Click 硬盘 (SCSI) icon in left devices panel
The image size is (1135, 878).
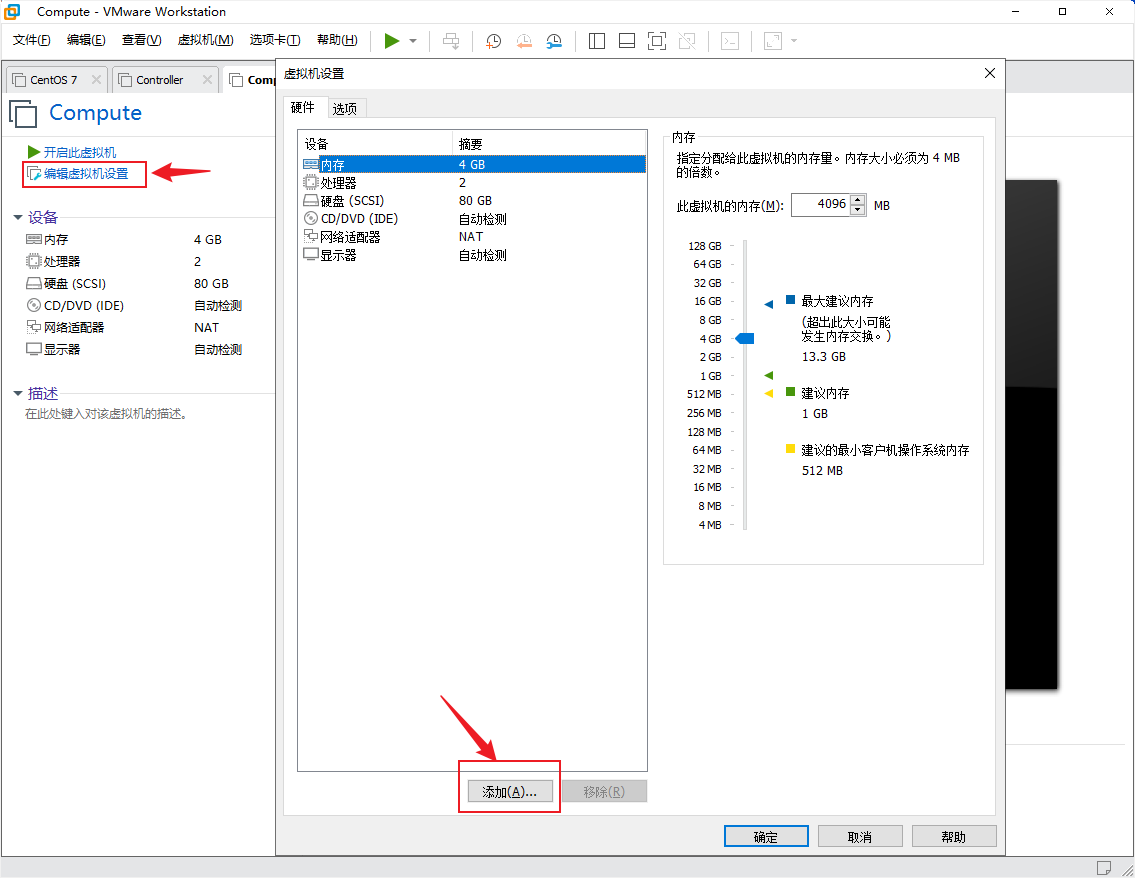(x=34, y=283)
